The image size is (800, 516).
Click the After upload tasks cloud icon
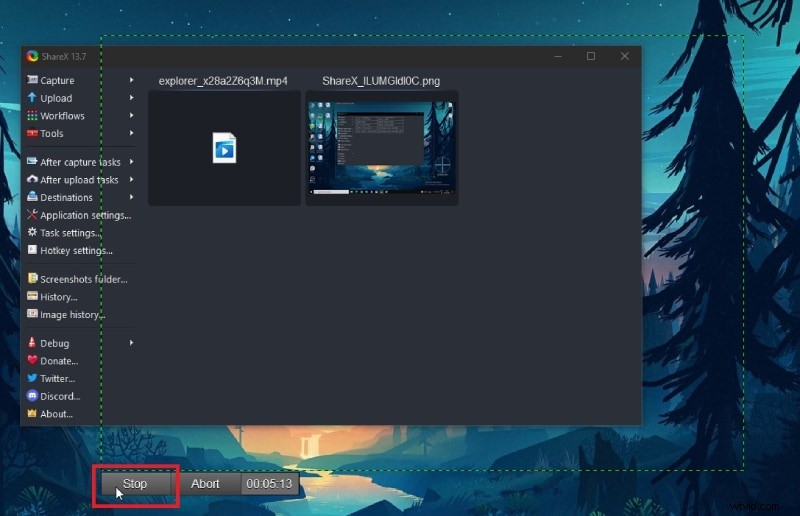[32, 179]
